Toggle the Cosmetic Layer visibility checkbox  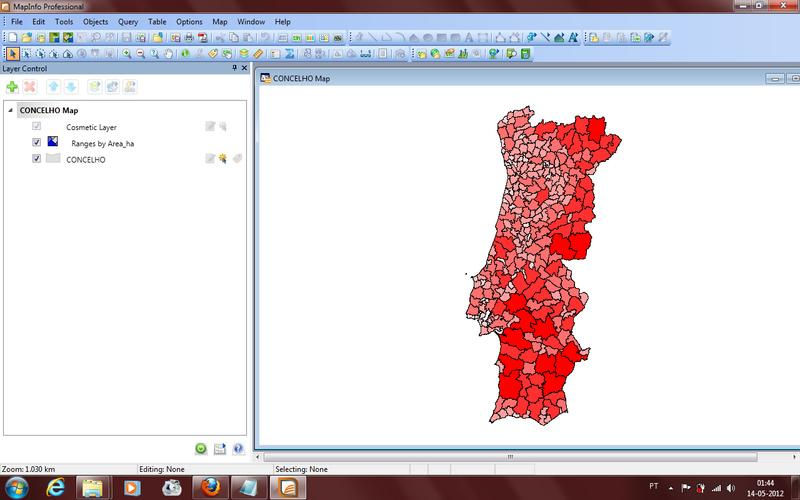coord(36,126)
